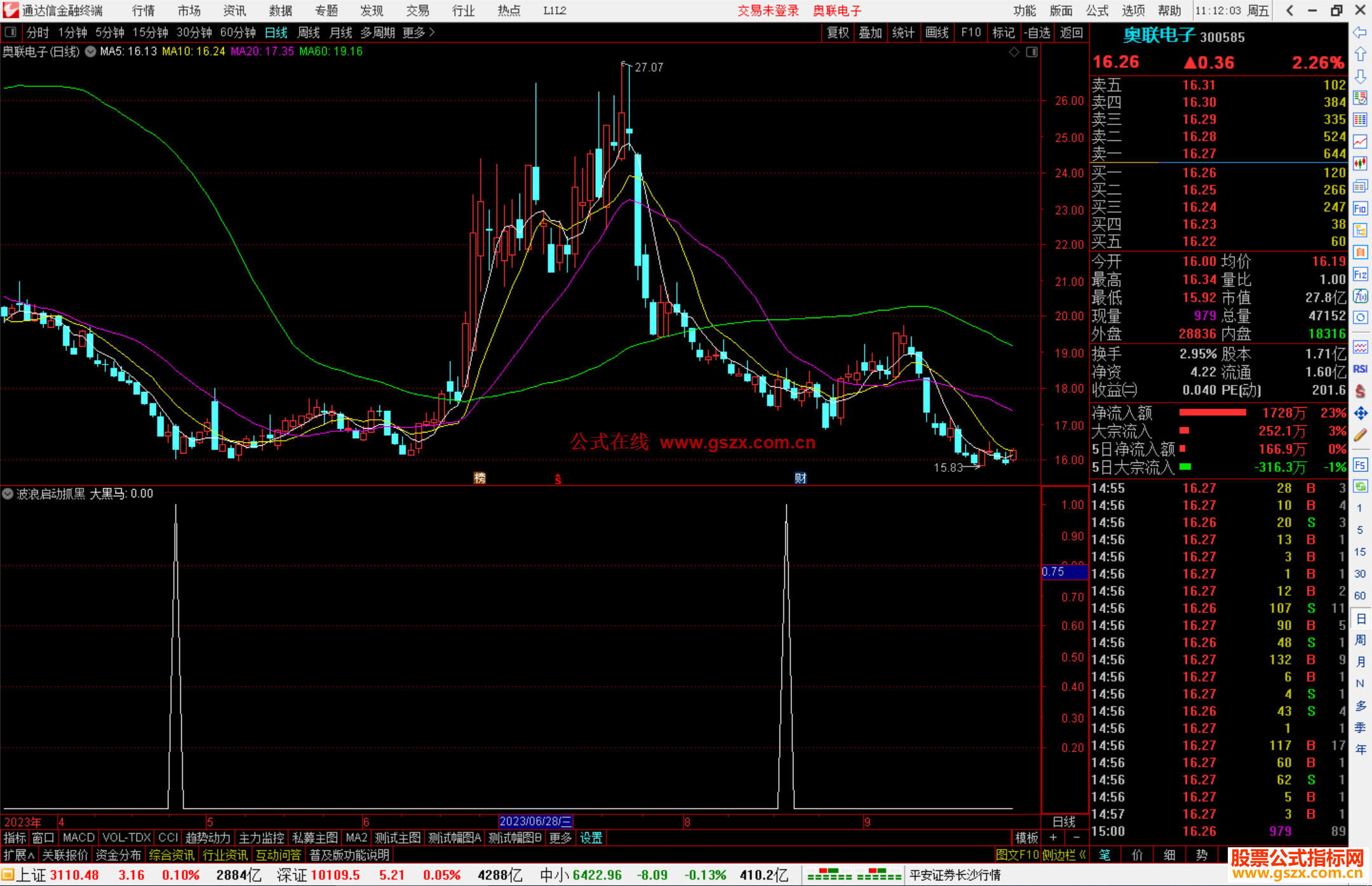This screenshot has width=1372, height=886.
Task: Click the RSI indicator icon
Action: coord(1360,369)
